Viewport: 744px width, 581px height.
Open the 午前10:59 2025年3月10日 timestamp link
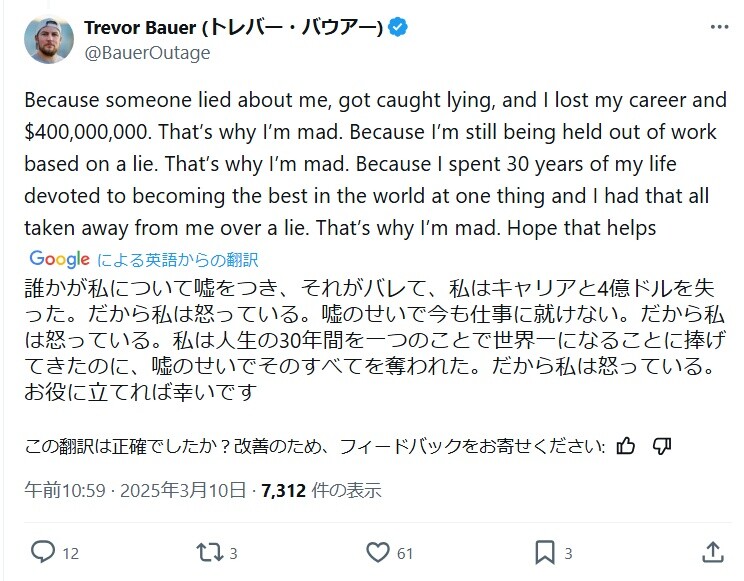click(x=137, y=491)
